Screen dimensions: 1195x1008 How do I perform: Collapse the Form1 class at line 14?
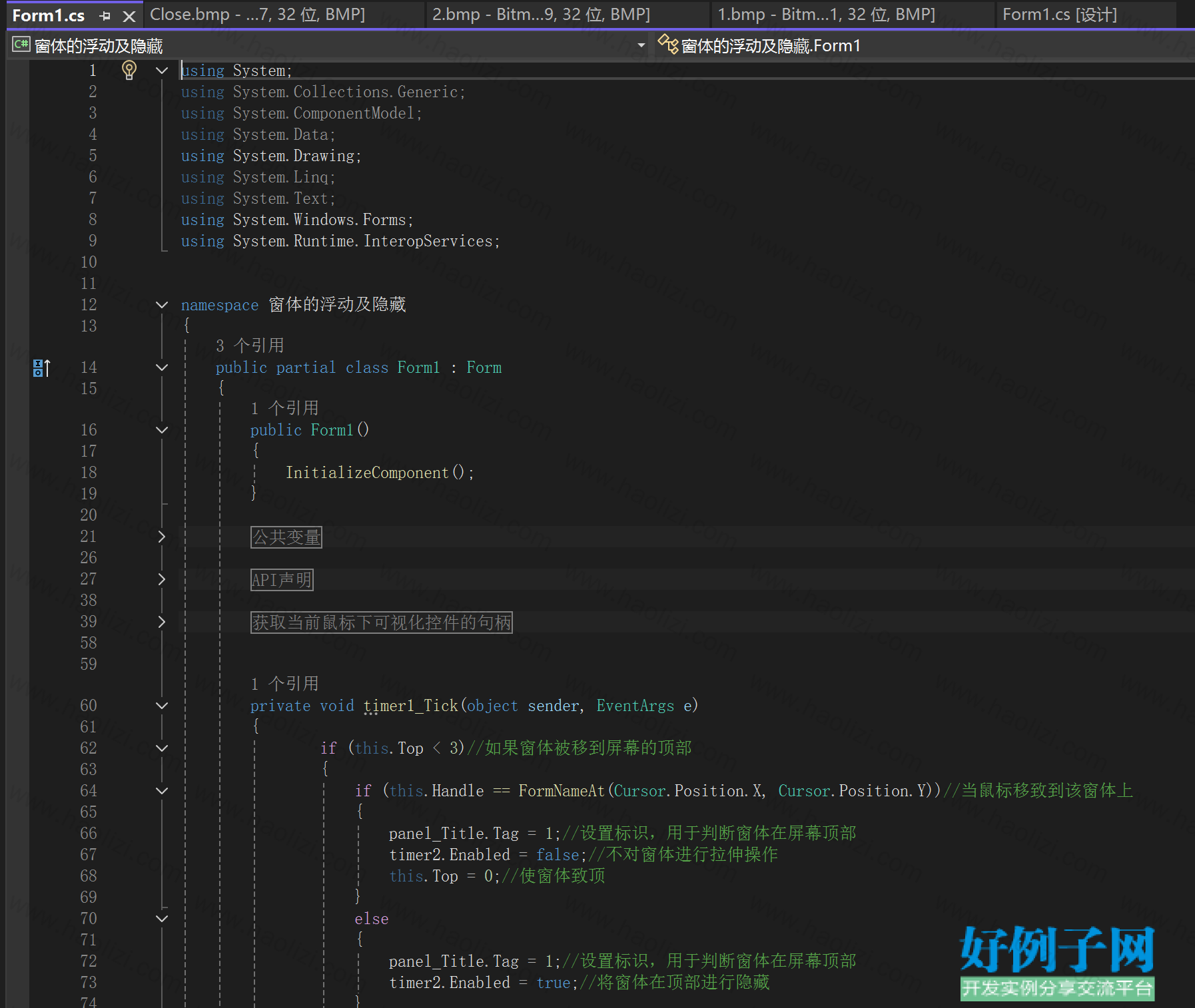(x=162, y=368)
